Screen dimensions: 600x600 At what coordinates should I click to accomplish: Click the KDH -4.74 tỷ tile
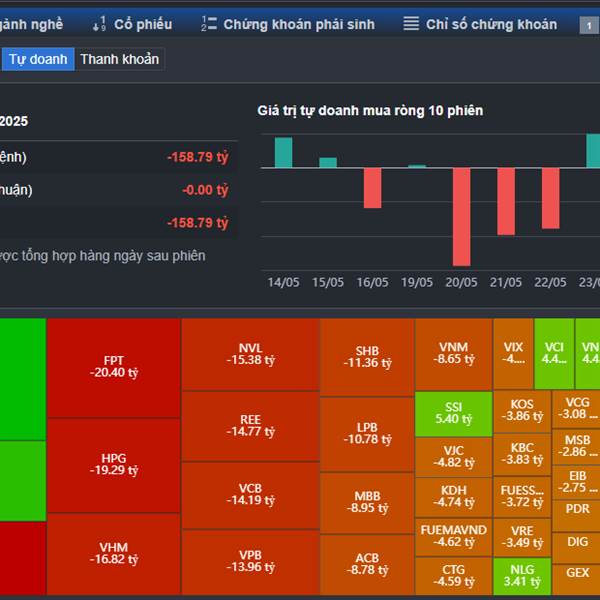453,497
